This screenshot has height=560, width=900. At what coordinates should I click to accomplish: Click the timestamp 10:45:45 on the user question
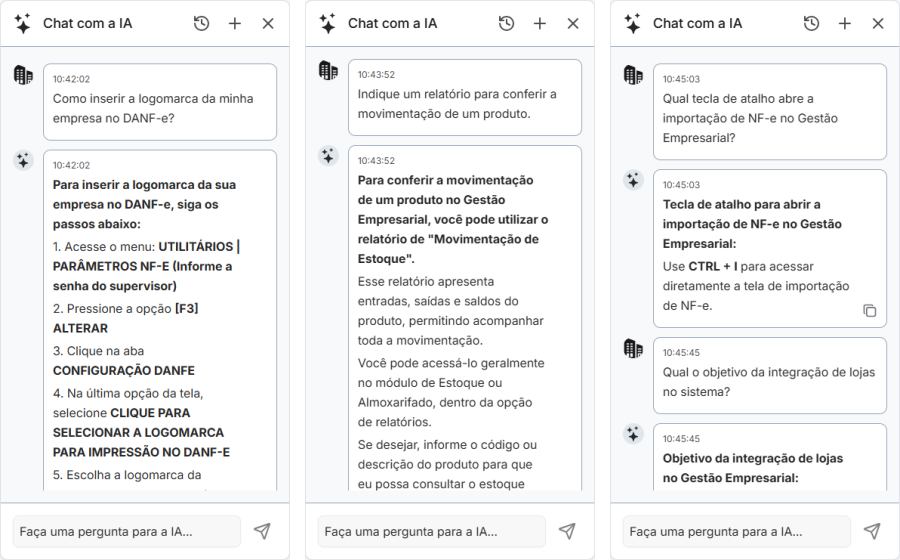tap(681, 353)
